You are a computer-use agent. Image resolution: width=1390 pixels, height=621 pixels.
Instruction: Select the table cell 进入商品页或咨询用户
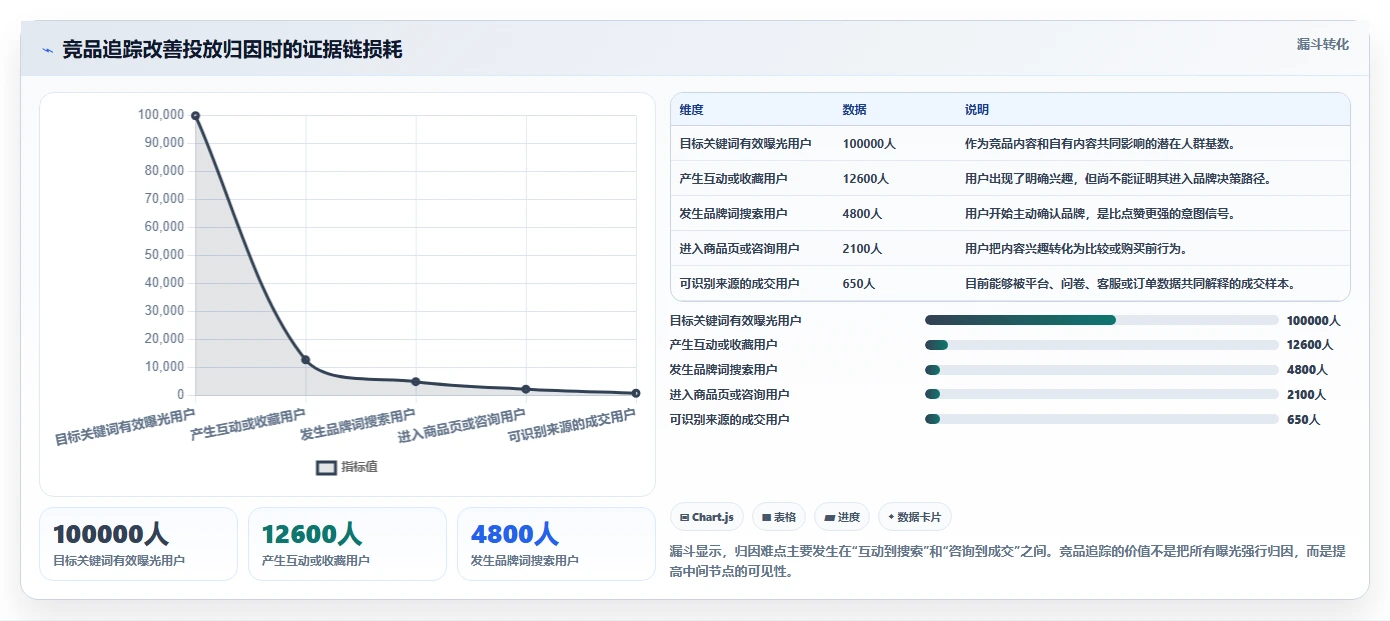point(739,249)
